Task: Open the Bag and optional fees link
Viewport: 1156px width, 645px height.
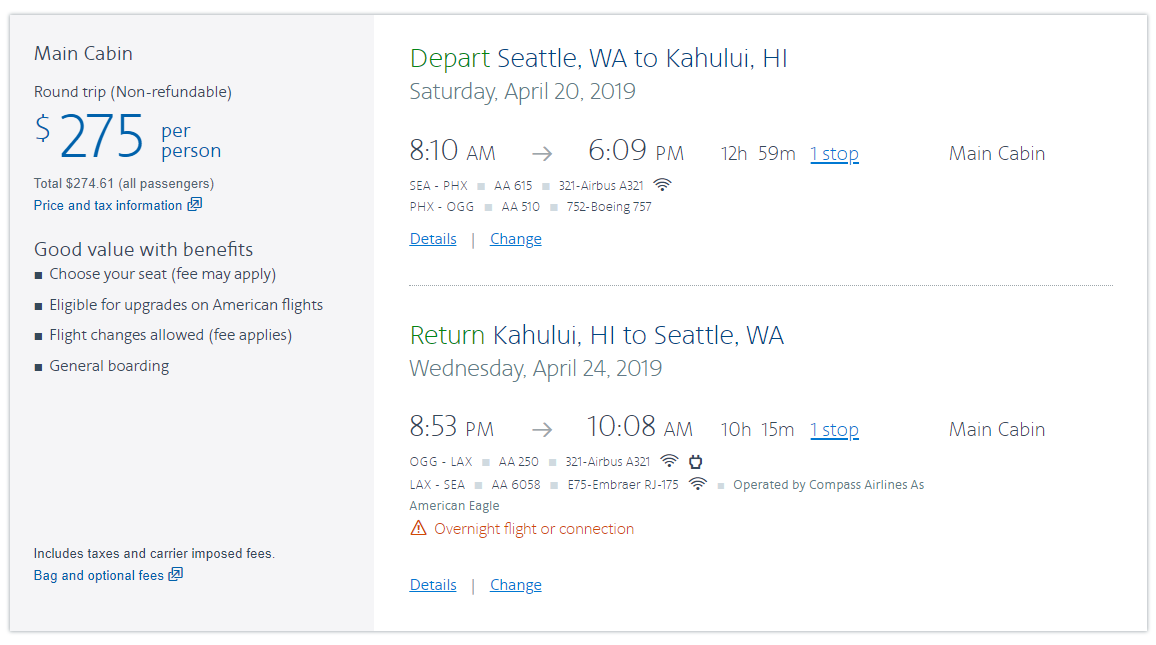Action: coord(98,575)
